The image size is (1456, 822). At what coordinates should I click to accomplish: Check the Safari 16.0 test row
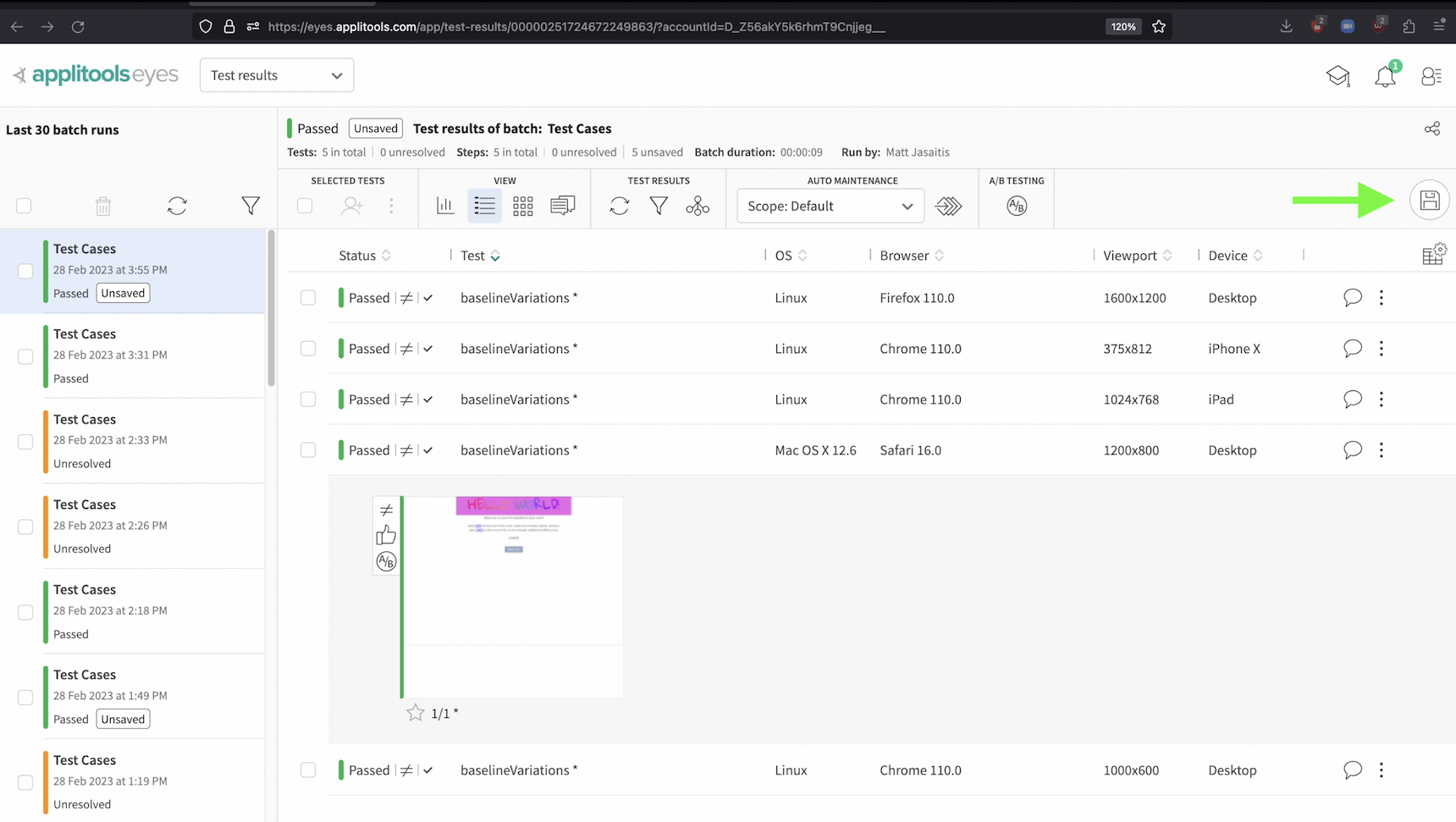308,450
